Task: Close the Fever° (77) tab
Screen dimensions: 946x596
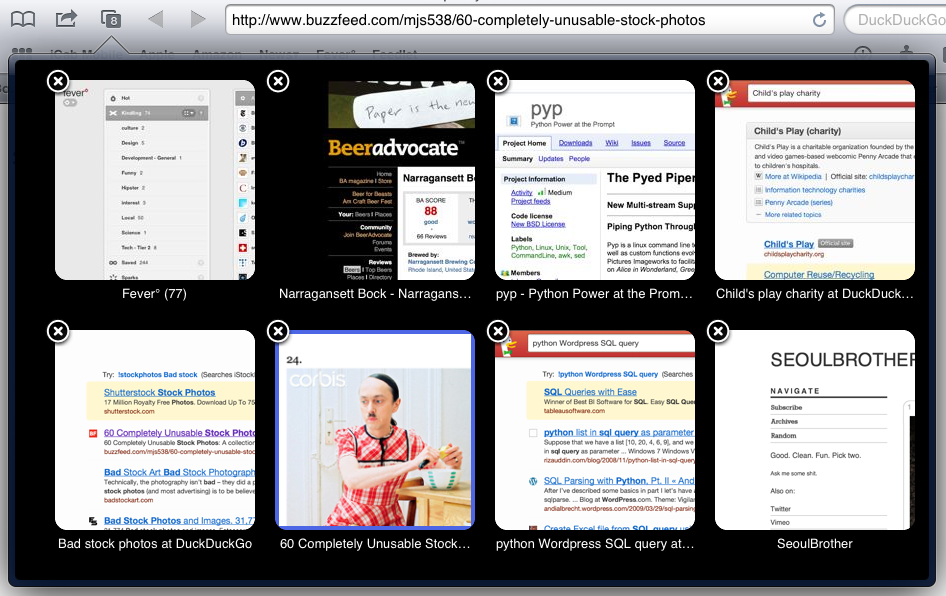Action: tap(58, 81)
